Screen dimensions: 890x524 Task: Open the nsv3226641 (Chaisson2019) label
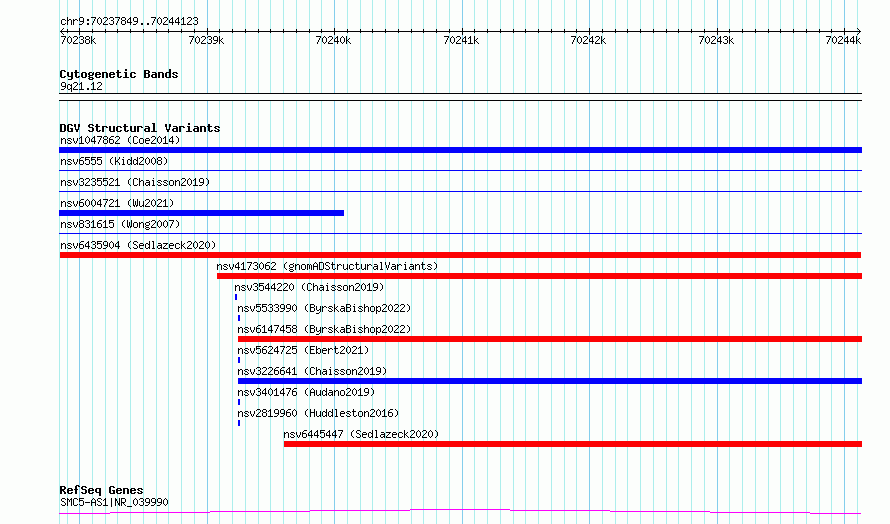312,371
